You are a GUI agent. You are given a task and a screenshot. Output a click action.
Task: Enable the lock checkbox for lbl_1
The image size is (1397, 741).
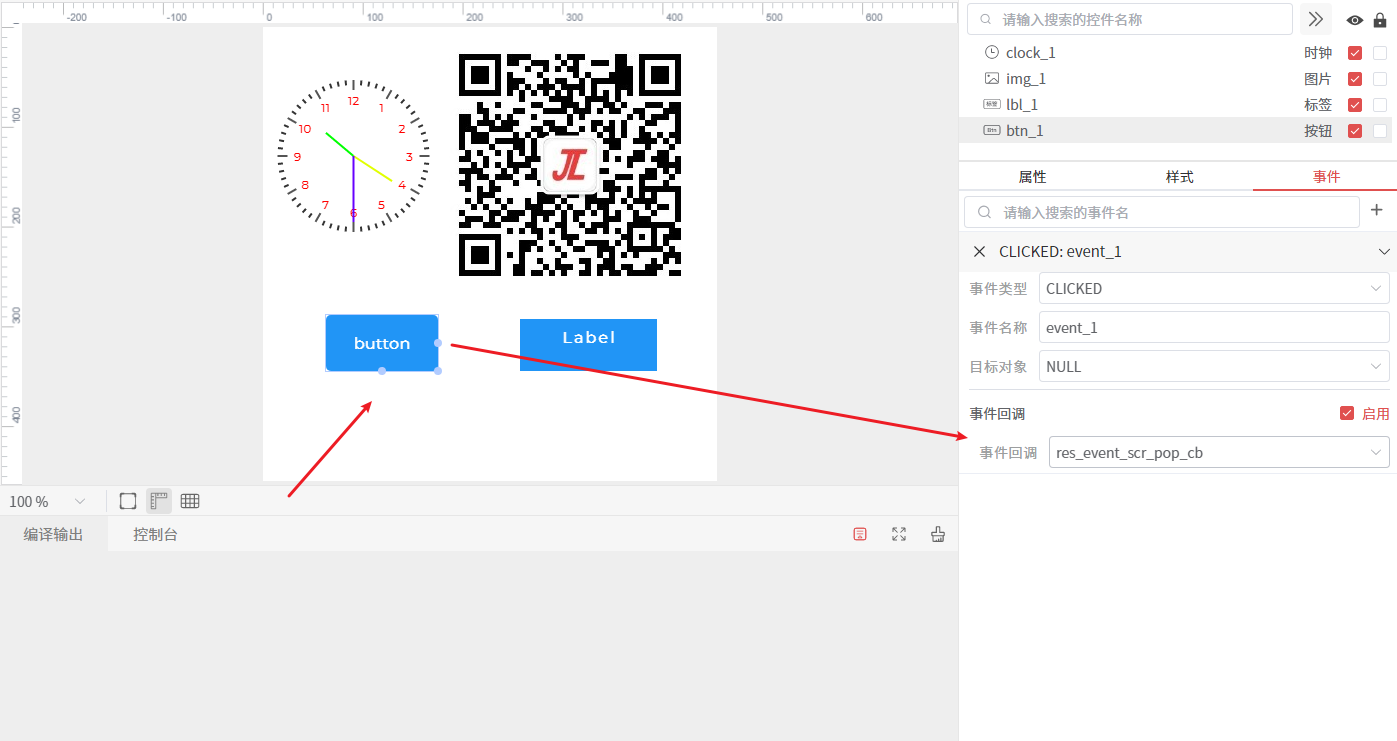pos(1380,105)
